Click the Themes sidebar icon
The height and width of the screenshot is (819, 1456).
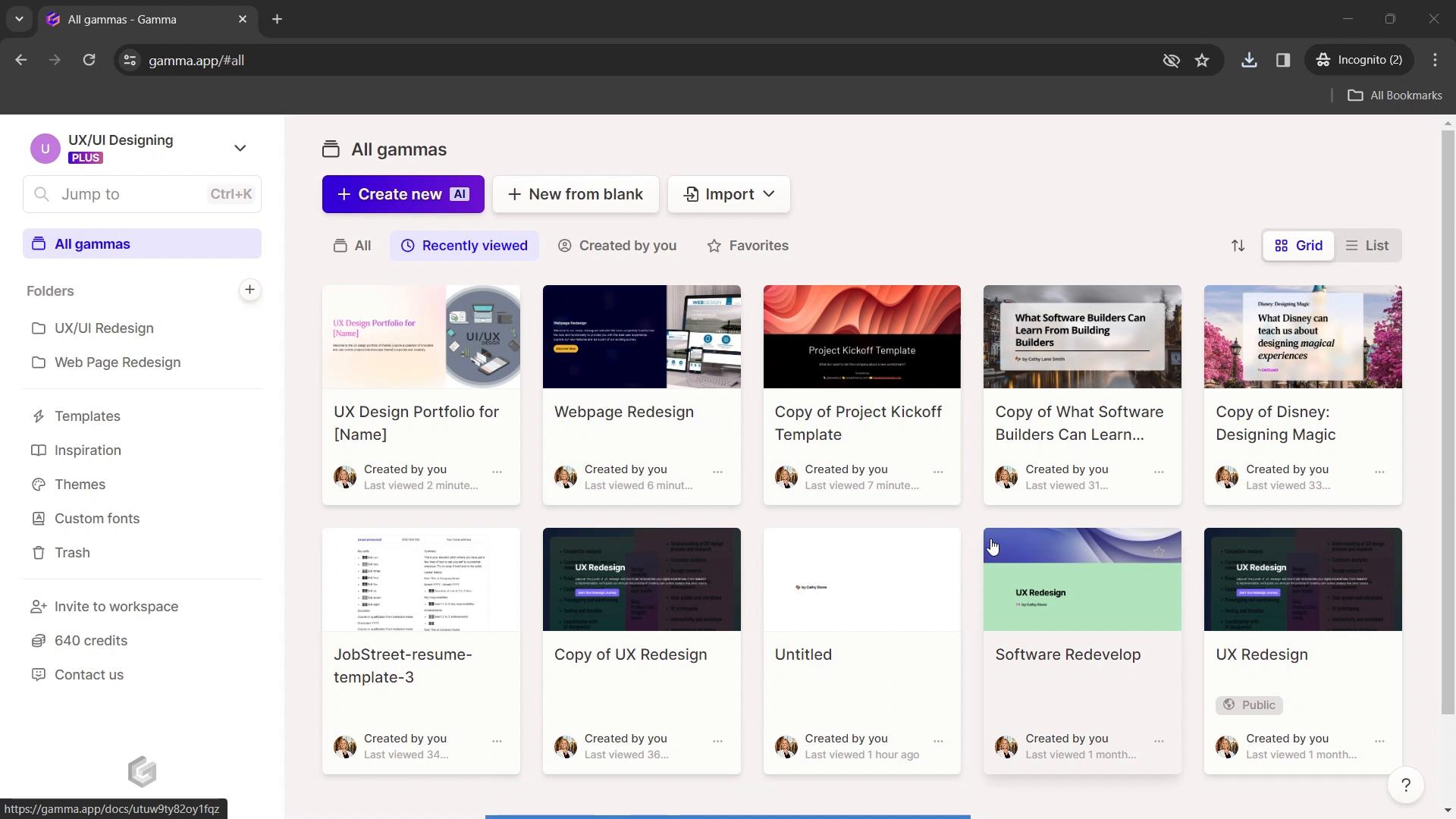38,484
